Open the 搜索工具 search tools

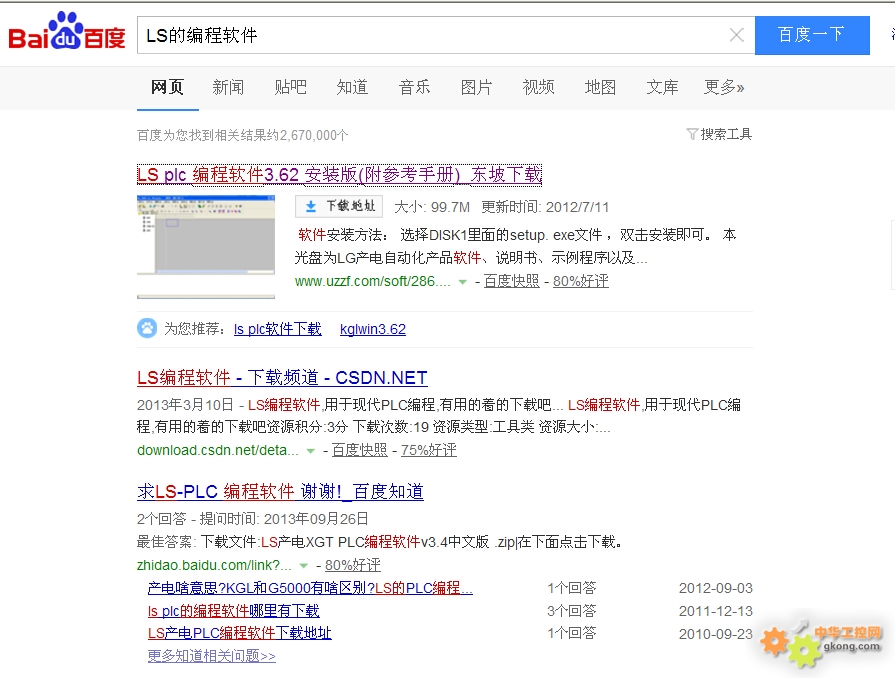pyautogui.click(x=719, y=134)
